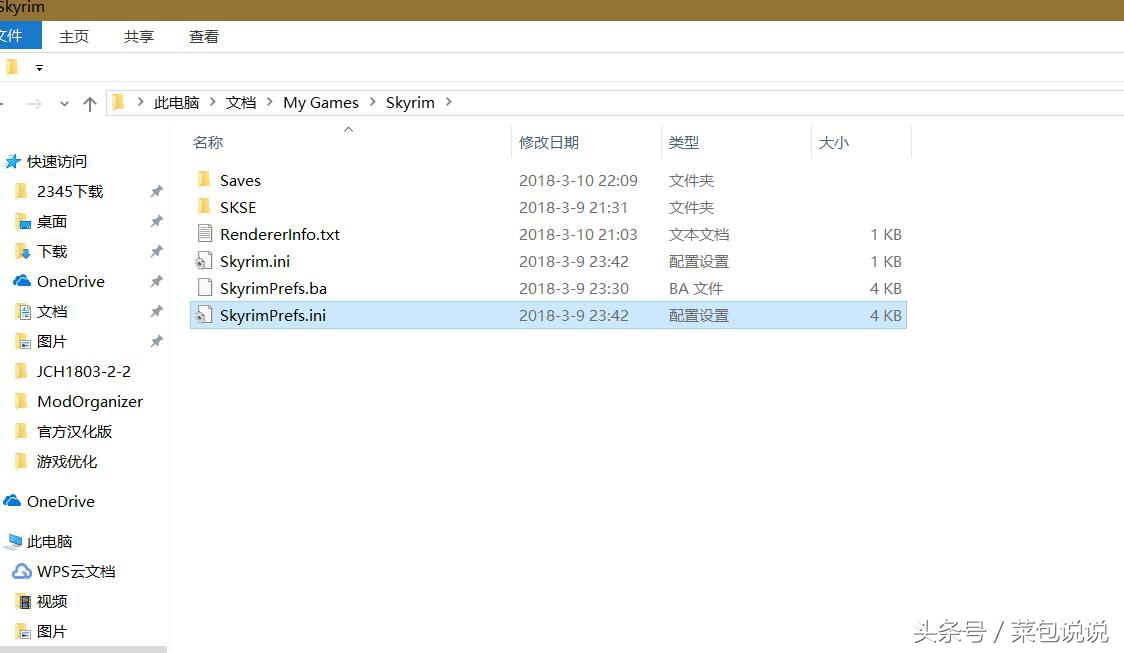The image size is (1124, 653).
Task: Unpin OneDrive using its pin icon
Action: click(x=156, y=281)
